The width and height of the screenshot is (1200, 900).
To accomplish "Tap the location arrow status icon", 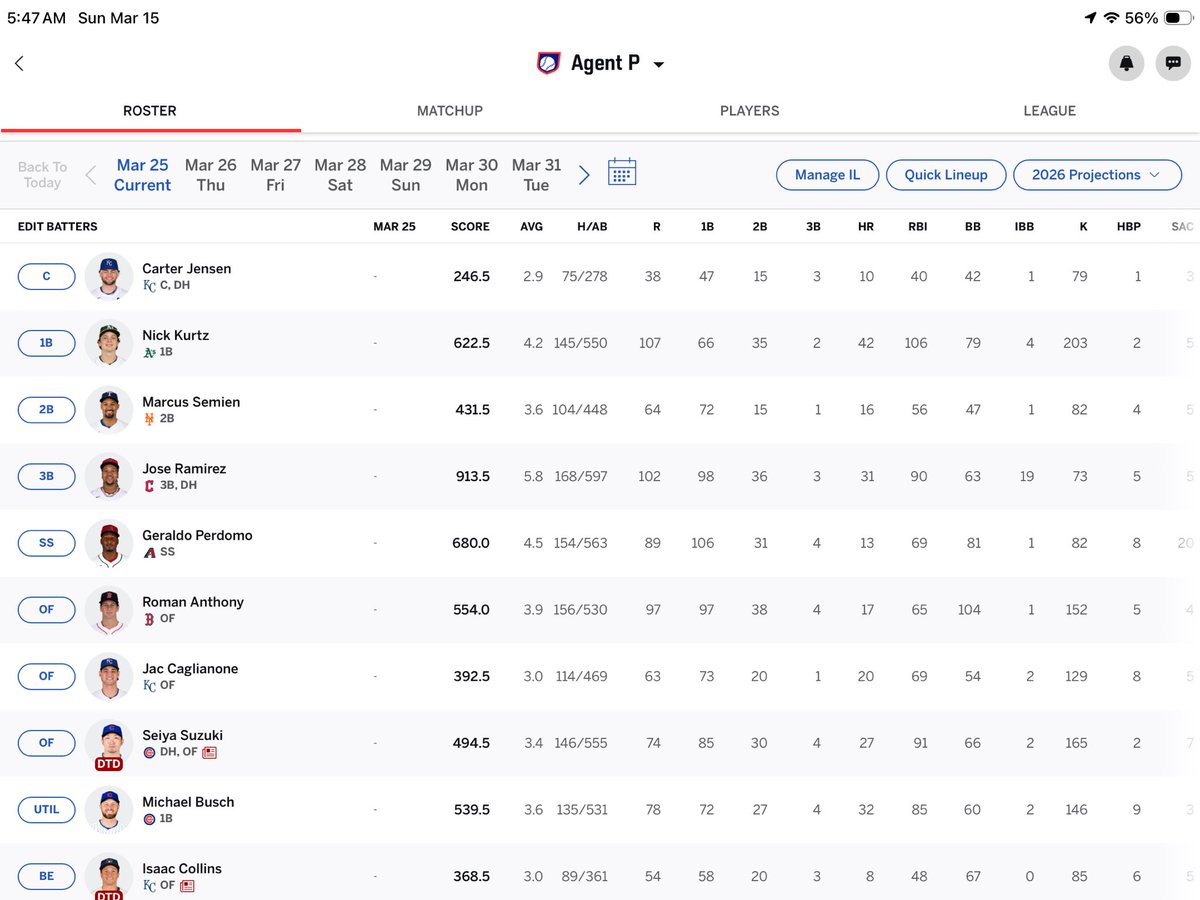I will (x=1089, y=18).
